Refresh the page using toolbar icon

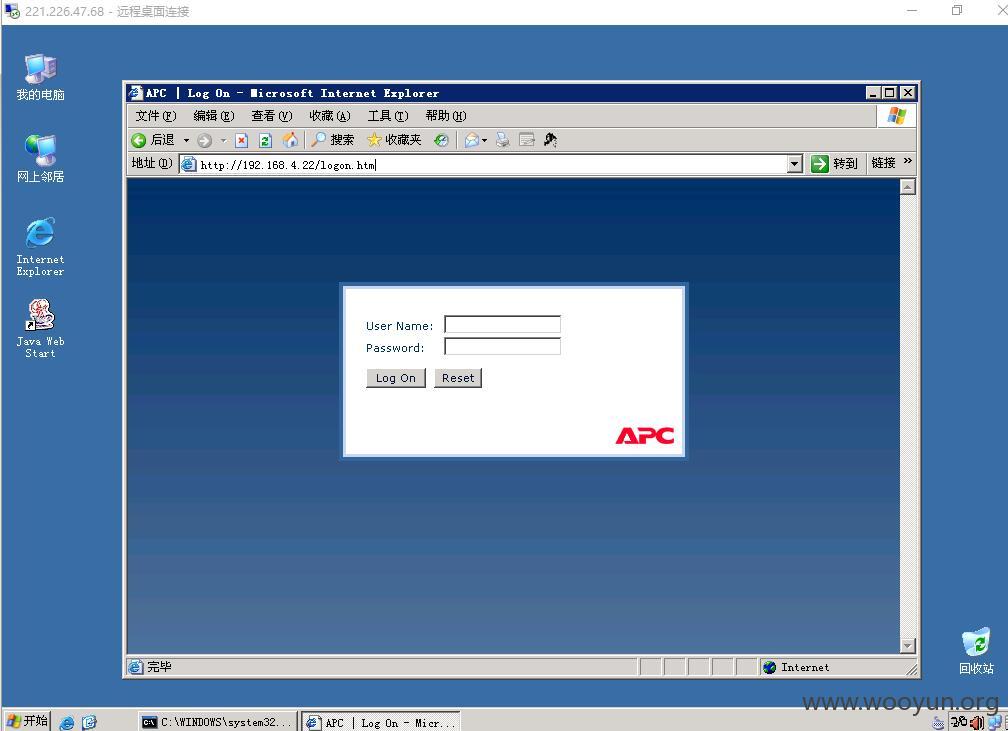pos(266,140)
